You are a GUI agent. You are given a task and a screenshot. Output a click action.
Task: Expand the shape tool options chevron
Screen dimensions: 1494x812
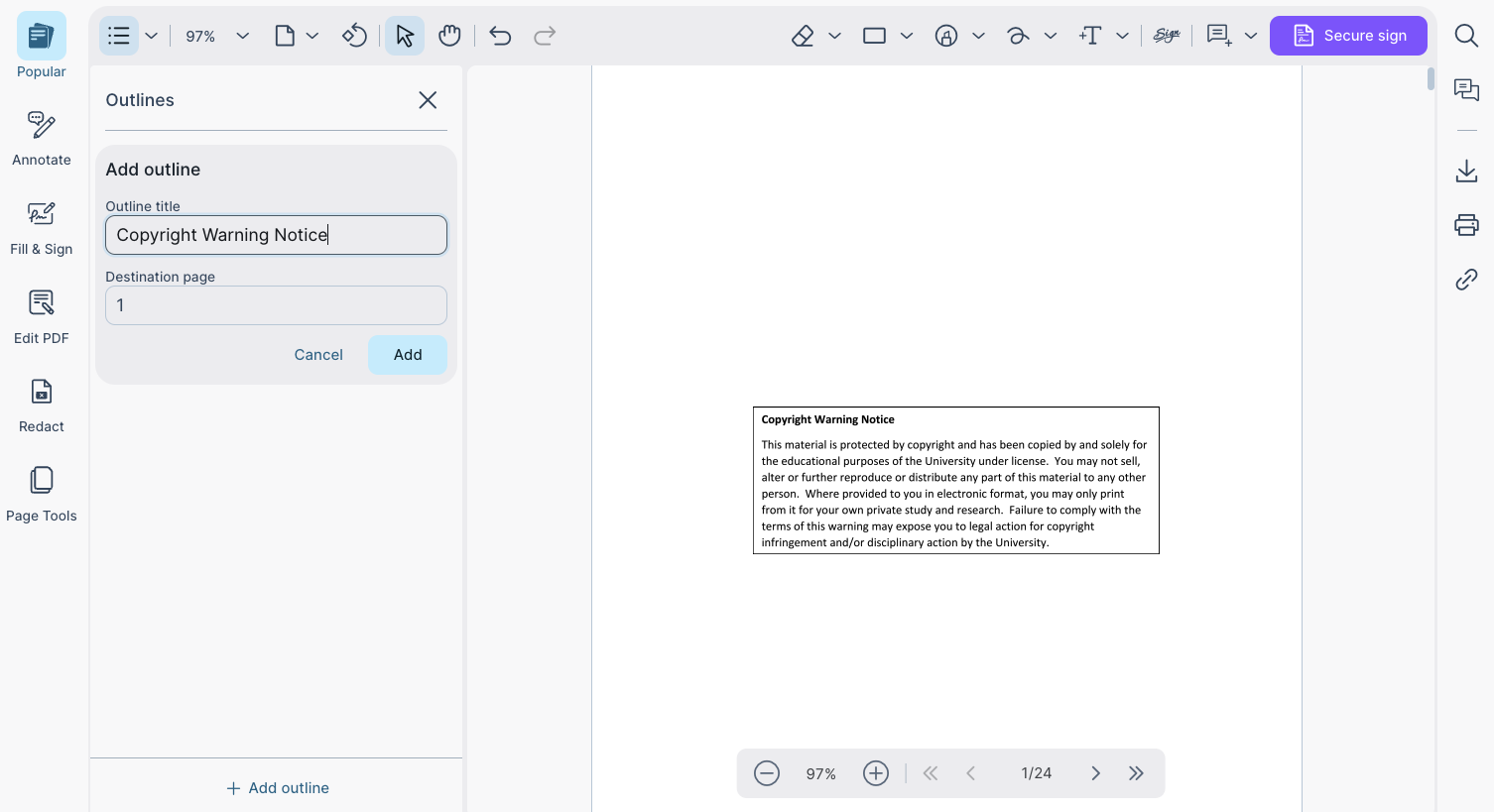[x=908, y=35]
